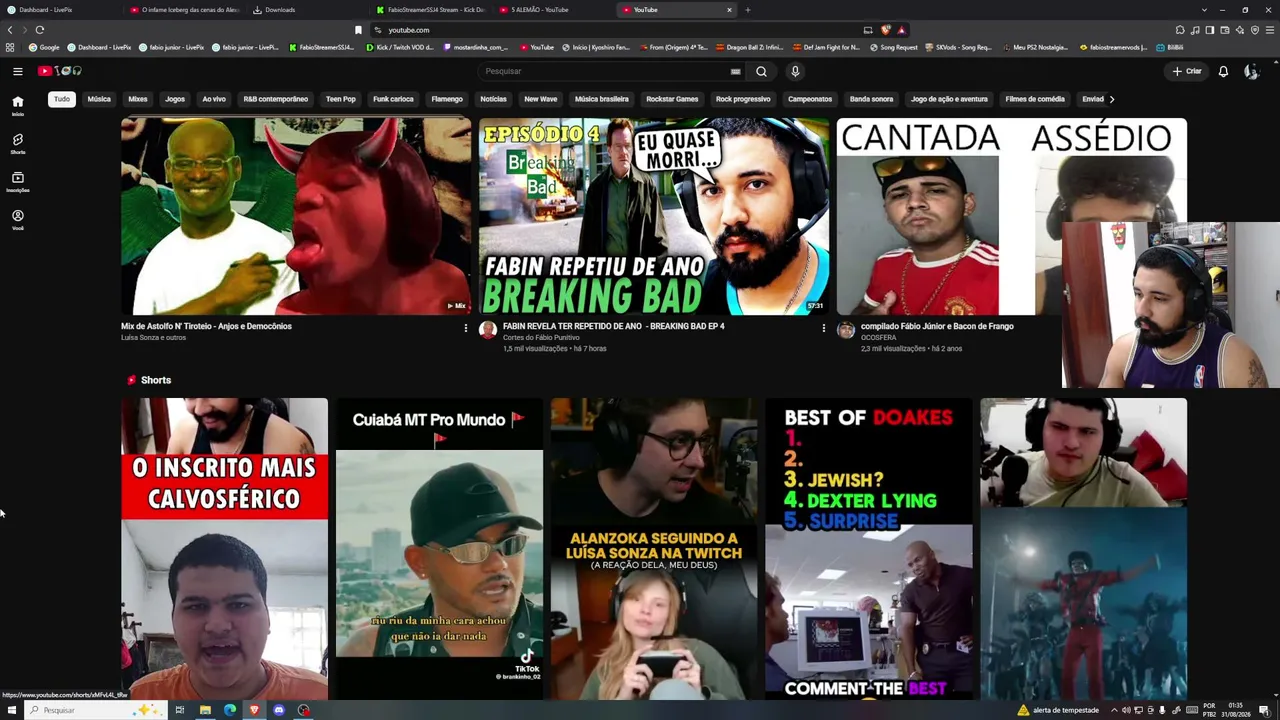The width and height of the screenshot is (1280, 720).
Task: Select the Música filter chip
Action: coord(99,99)
